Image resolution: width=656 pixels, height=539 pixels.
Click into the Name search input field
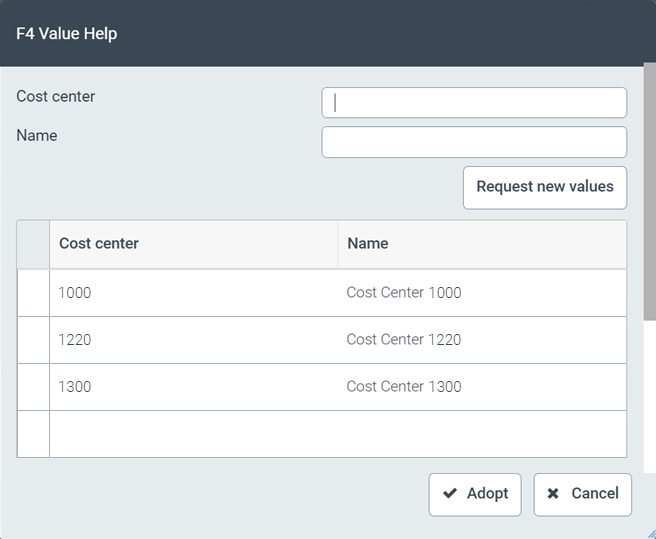(x=474, y=142)
